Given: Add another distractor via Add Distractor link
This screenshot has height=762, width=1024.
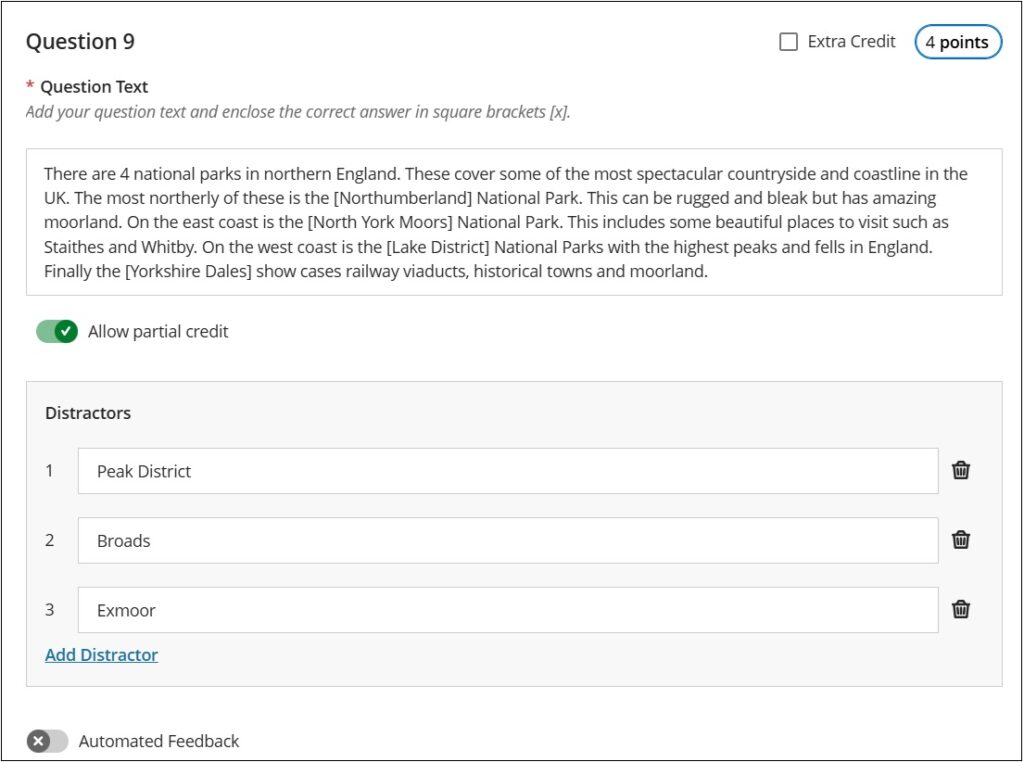Looking at the screenshot, I should coord(101,655).
